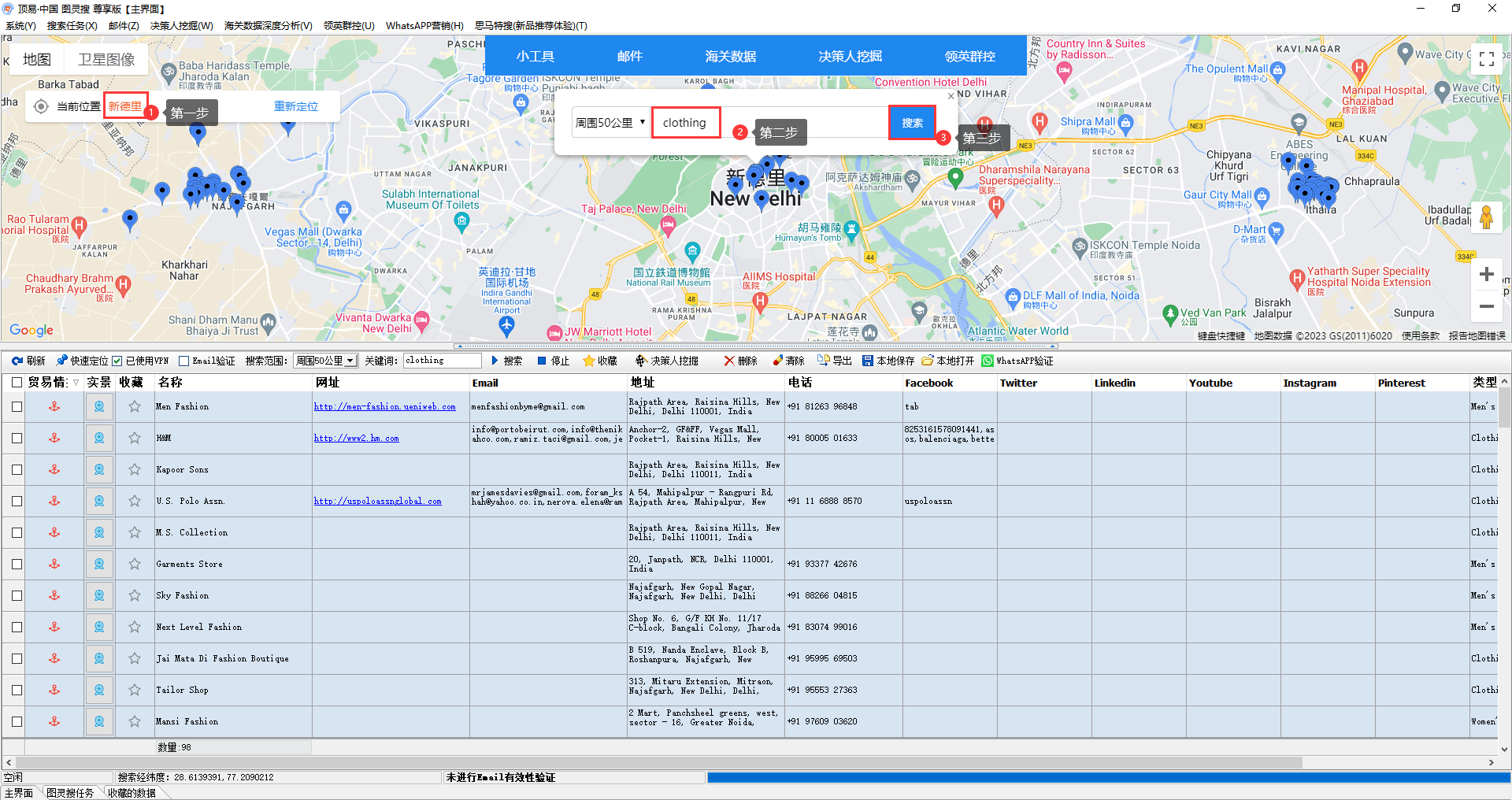This screenshot has height=800, width=1512.
Task: Click the 新德里 location label
Action: click(x=125, y=106)
